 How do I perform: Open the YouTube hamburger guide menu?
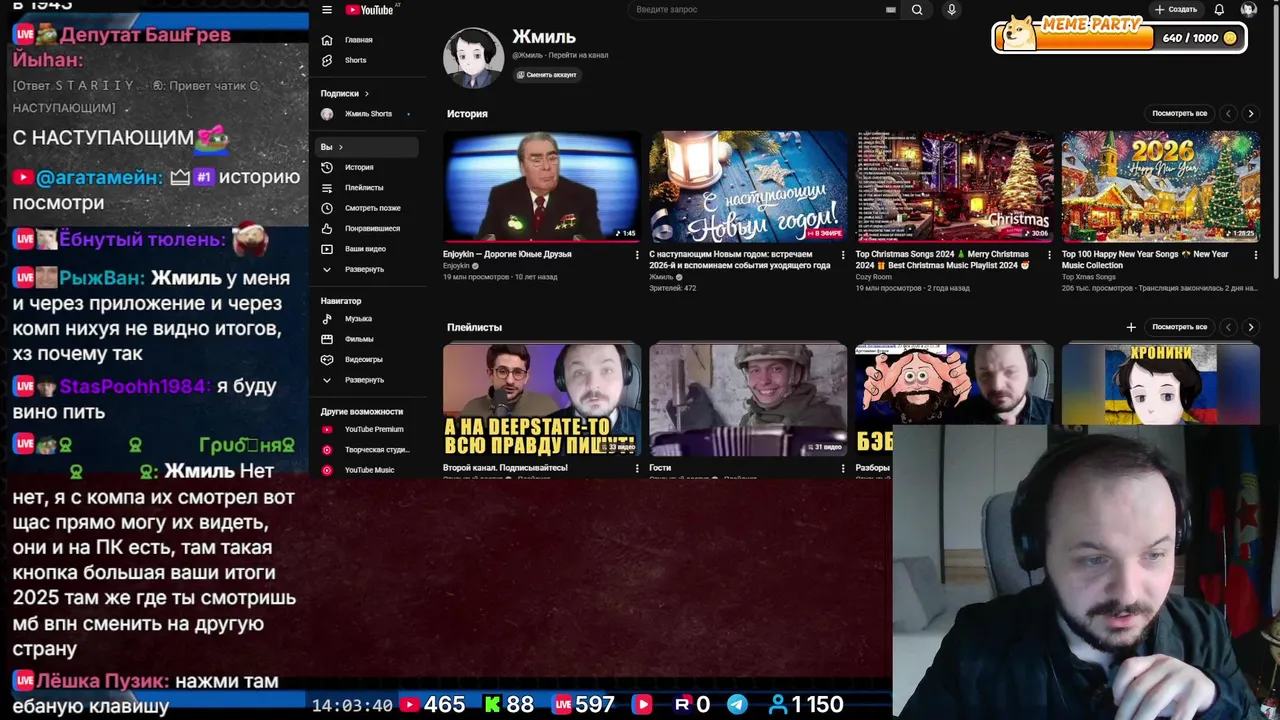point(327,10)
